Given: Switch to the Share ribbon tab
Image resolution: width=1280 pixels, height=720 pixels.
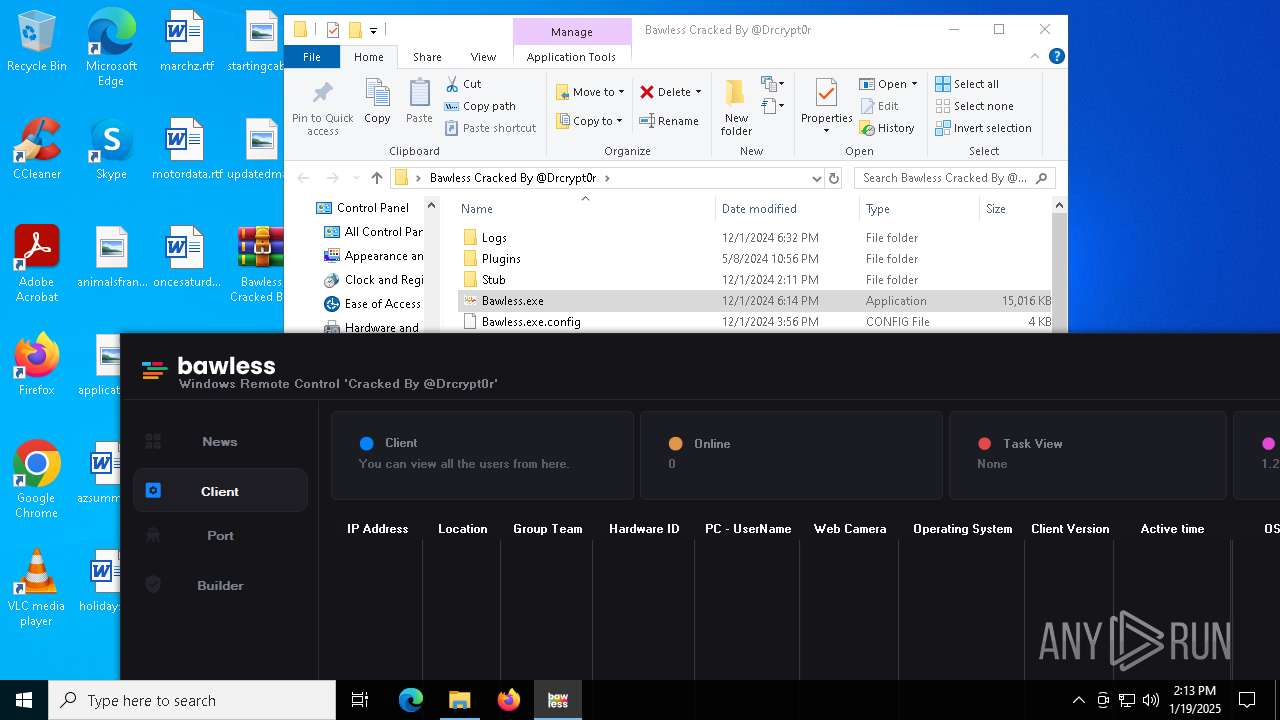Looking at the screenshot, I should 427,57.
